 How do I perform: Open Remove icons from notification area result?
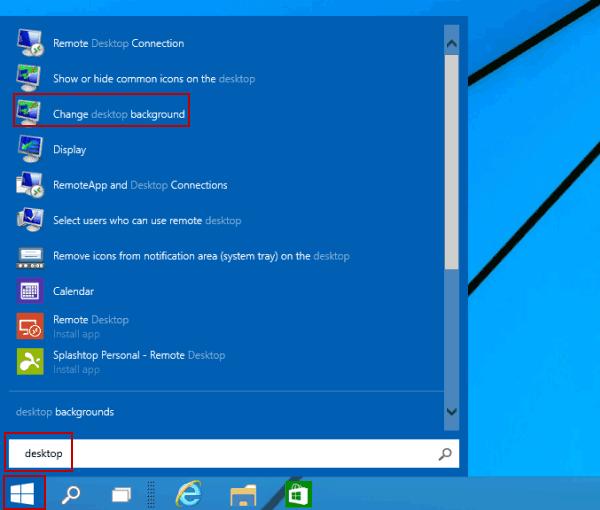point(200,256)
